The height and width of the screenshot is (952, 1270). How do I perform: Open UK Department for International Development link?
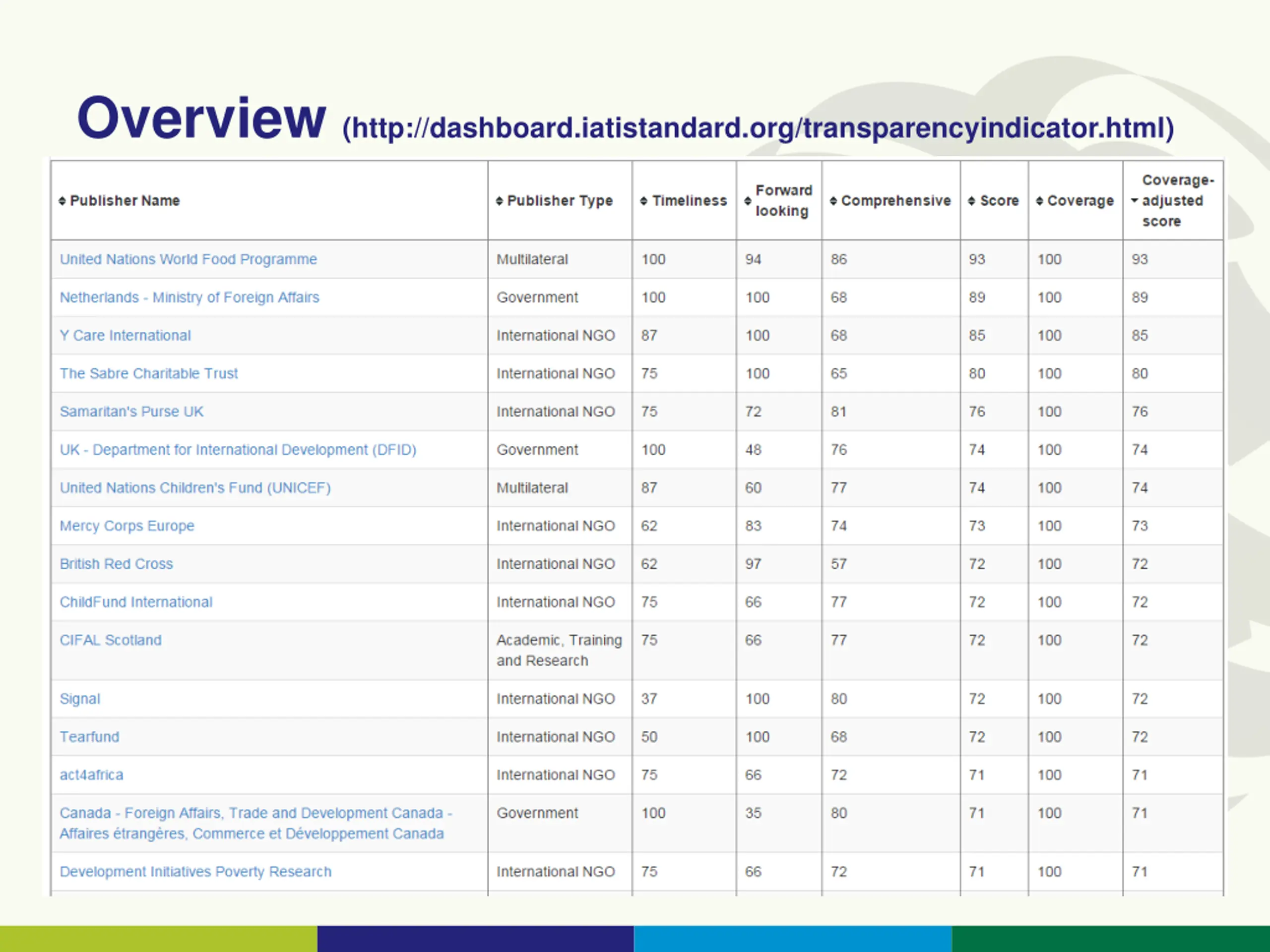238,450
